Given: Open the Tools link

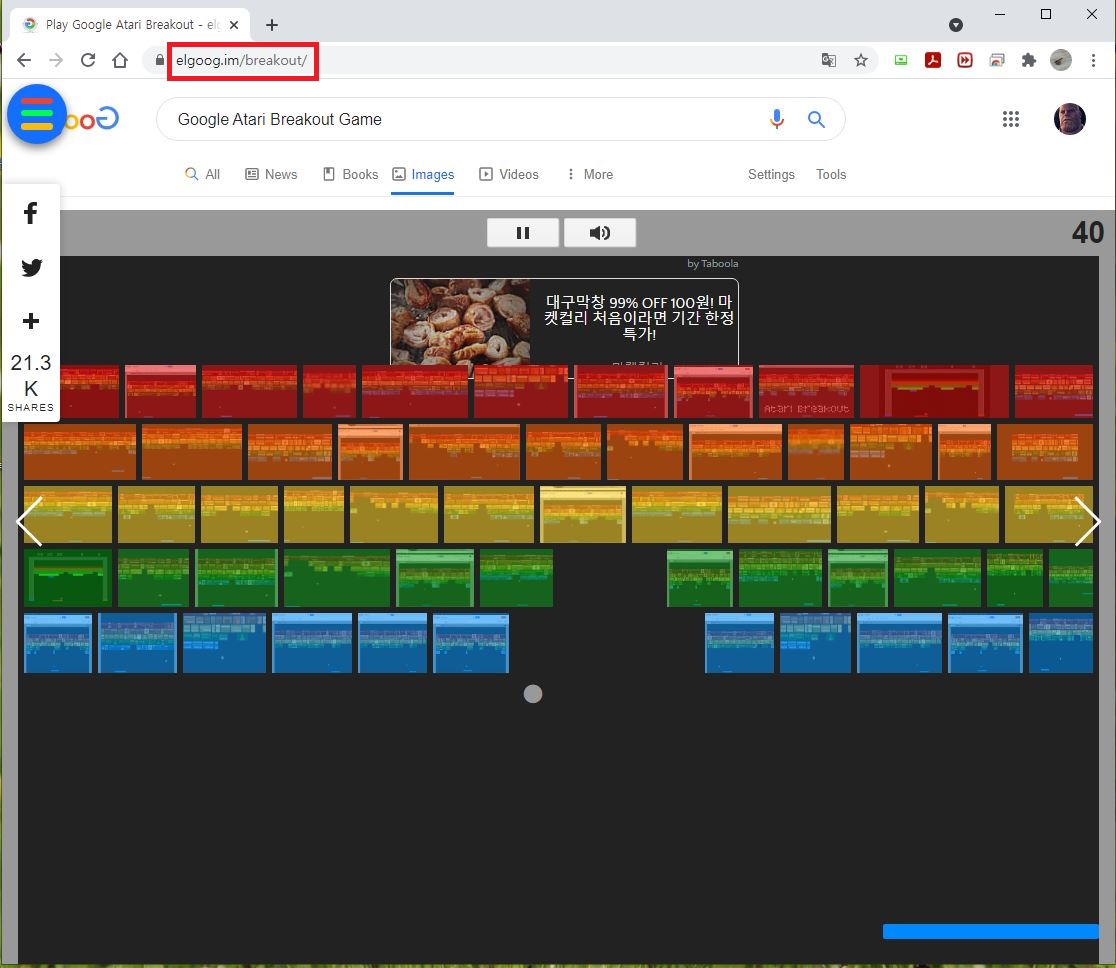Looking at the screenshot, I should click(x=831, y=174).
